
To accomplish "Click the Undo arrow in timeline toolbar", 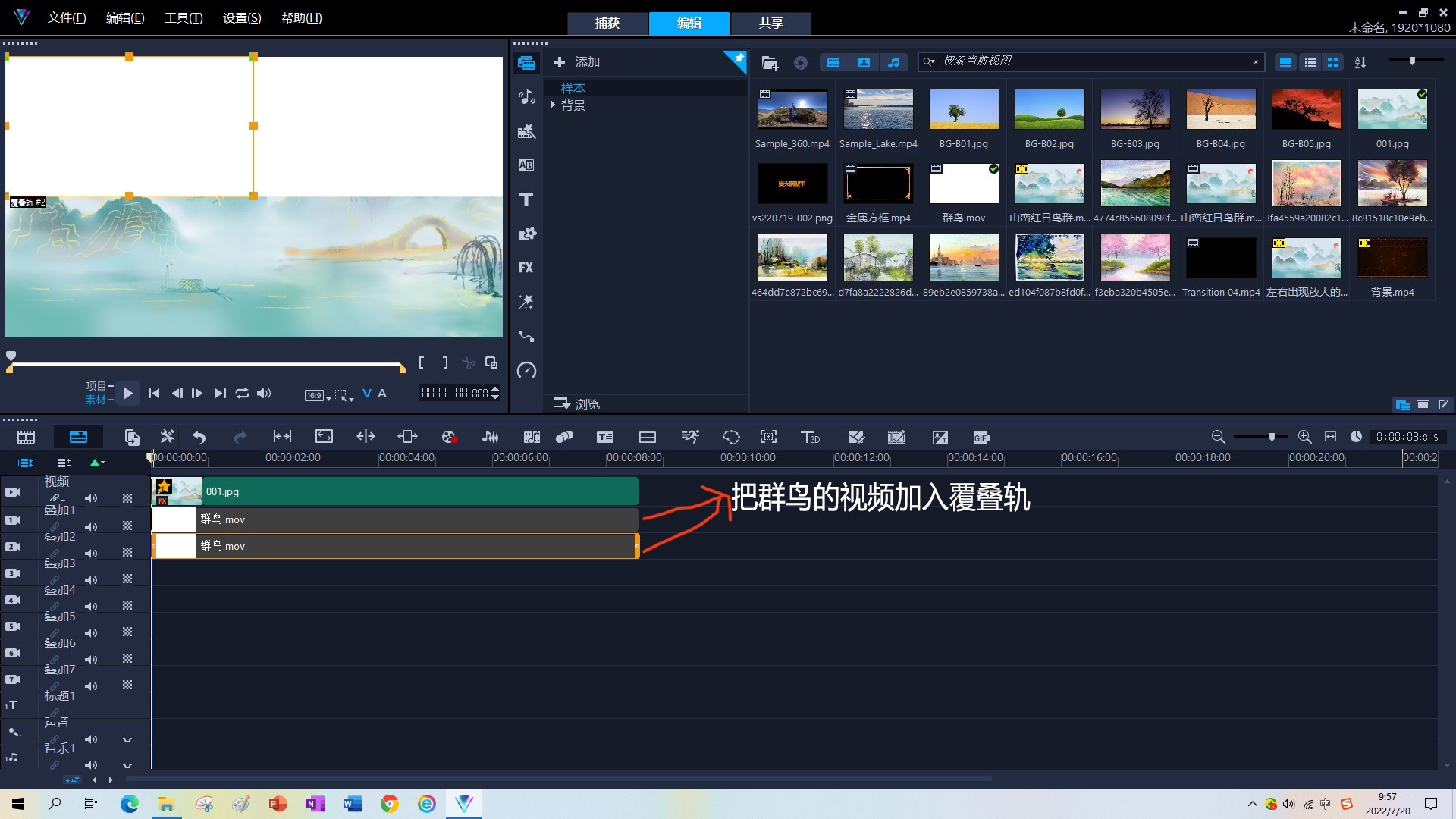I will (x=199, y=437).
